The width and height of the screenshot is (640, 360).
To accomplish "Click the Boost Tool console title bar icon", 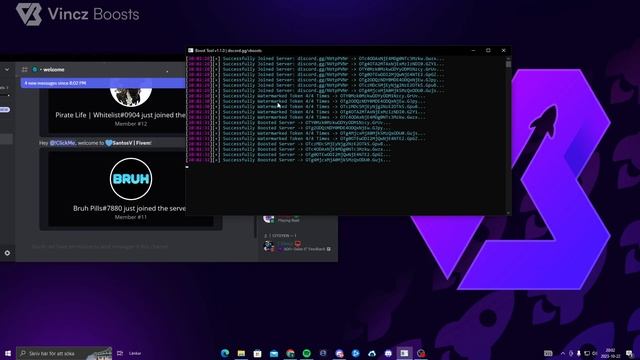I will tap(191, 51).
